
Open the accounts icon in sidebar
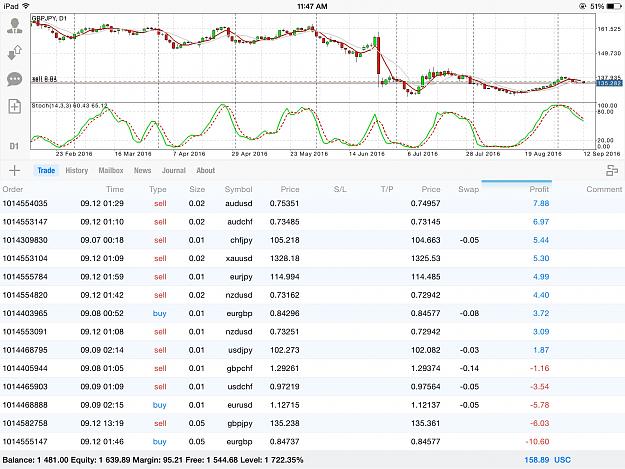[x=15, y=26]
